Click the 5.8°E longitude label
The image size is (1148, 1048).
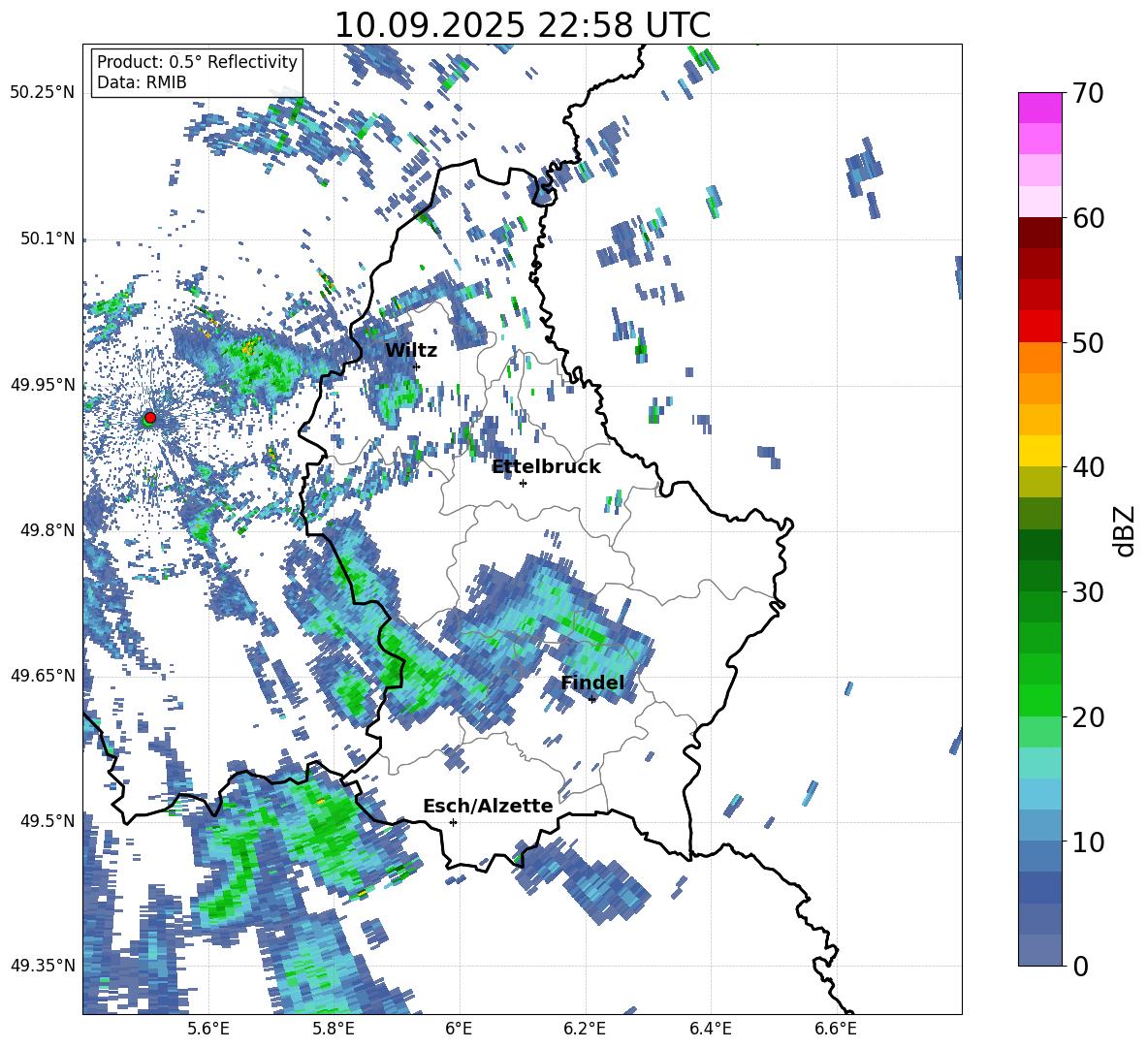(x=334, y=1029)
